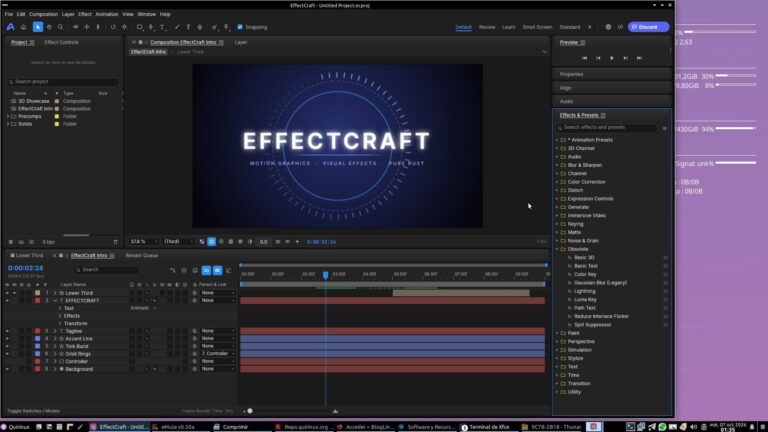Click the Search effects and presets field
768x432 pixels.
point(607,127)
